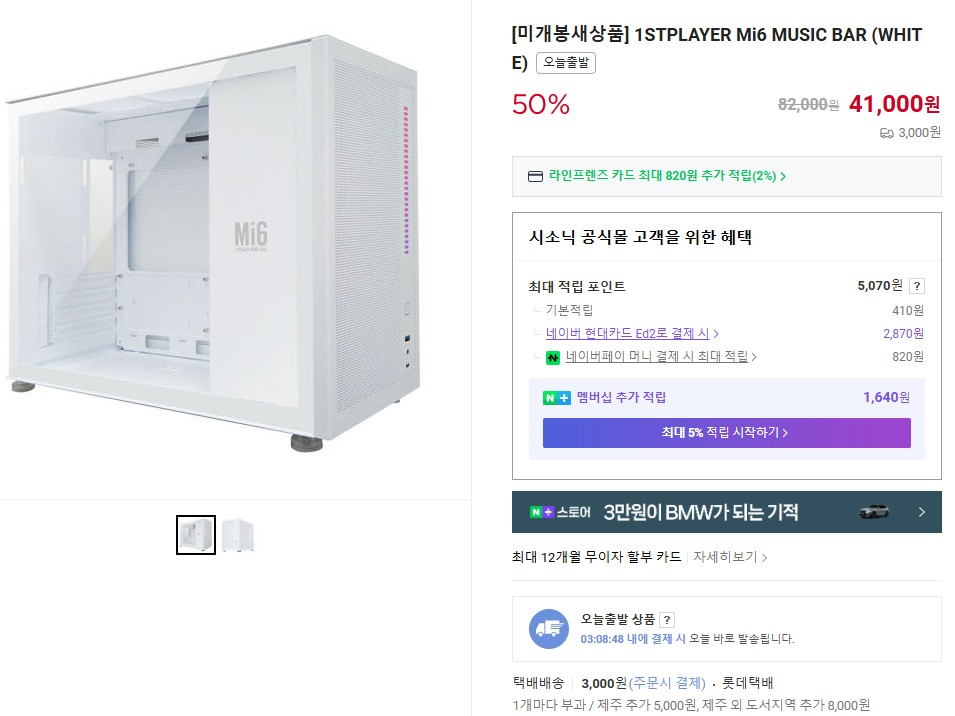Click the 3만원이 BMW가 되는 기적 banner text

coord(700,512)
